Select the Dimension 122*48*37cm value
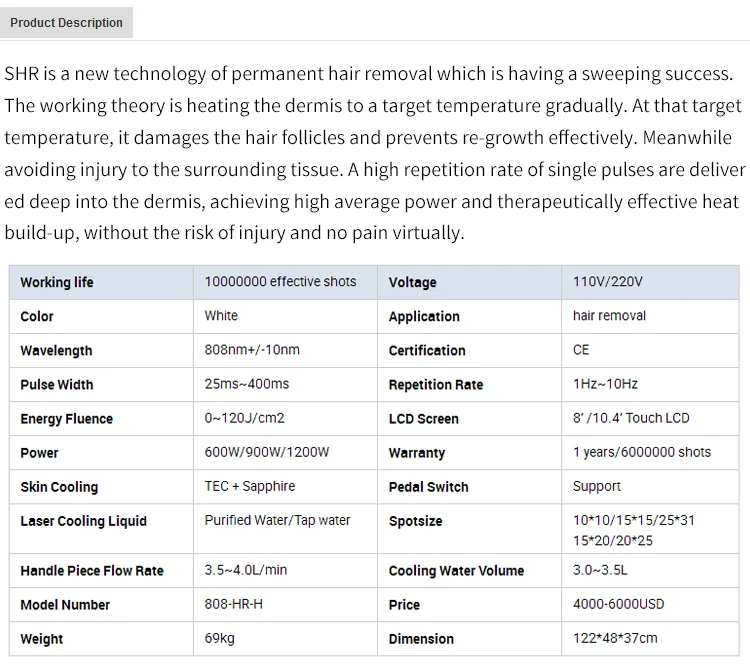The image size is (750, 670). coord(615,638)
